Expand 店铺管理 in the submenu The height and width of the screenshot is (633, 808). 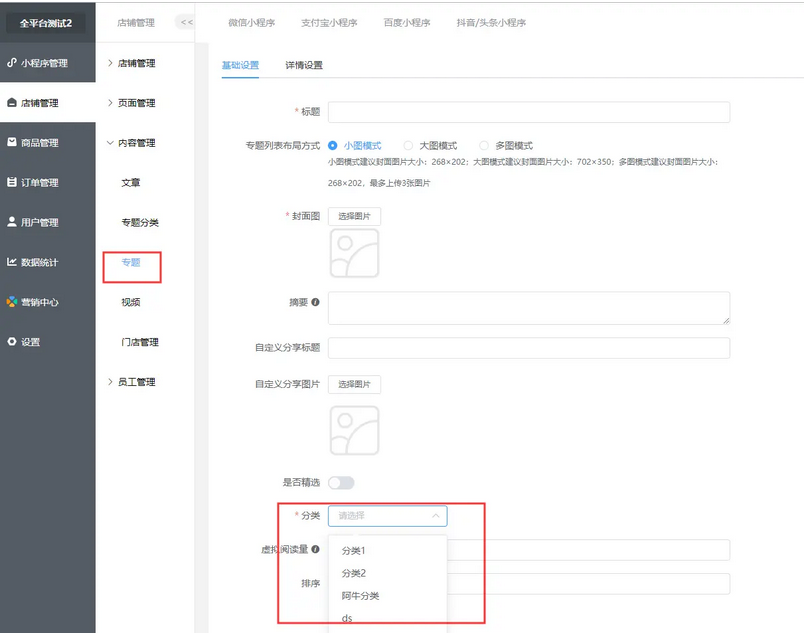(x=131, y=63)
